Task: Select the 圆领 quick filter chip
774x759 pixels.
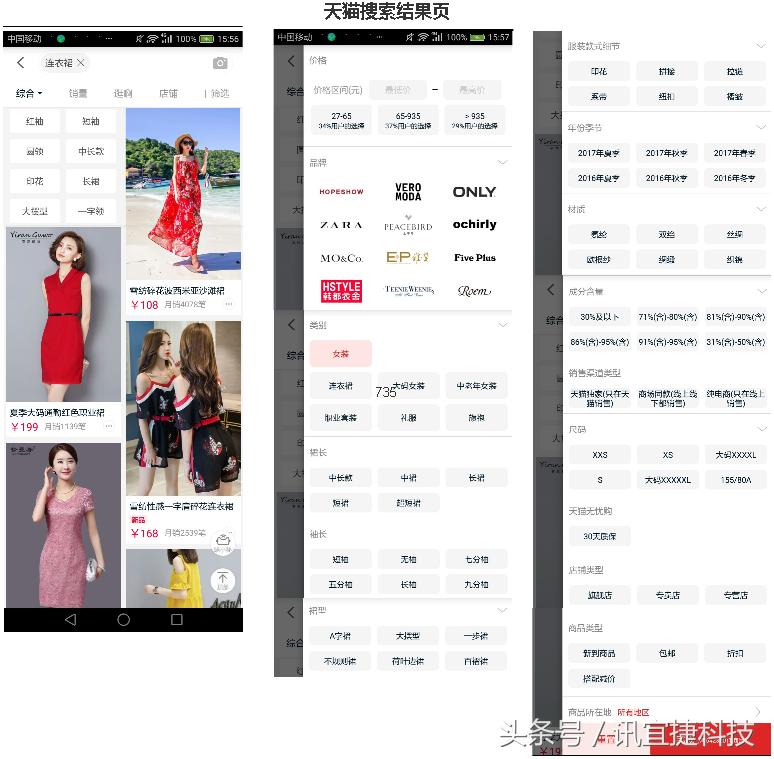Action: (35, 152)
